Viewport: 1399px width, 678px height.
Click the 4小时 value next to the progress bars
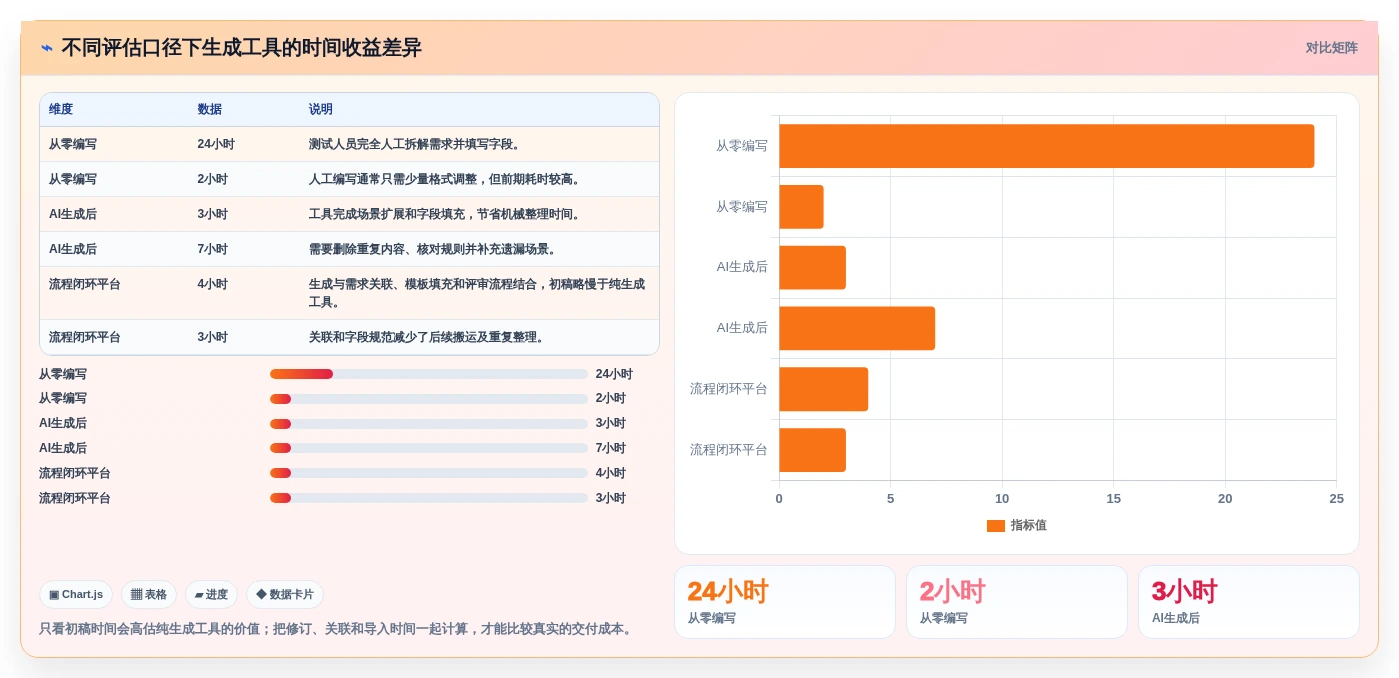tap(610, 473)
